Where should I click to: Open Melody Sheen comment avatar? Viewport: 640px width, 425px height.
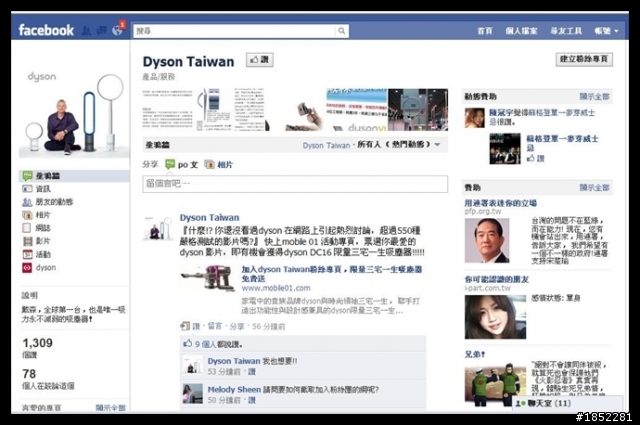(192, 394)
